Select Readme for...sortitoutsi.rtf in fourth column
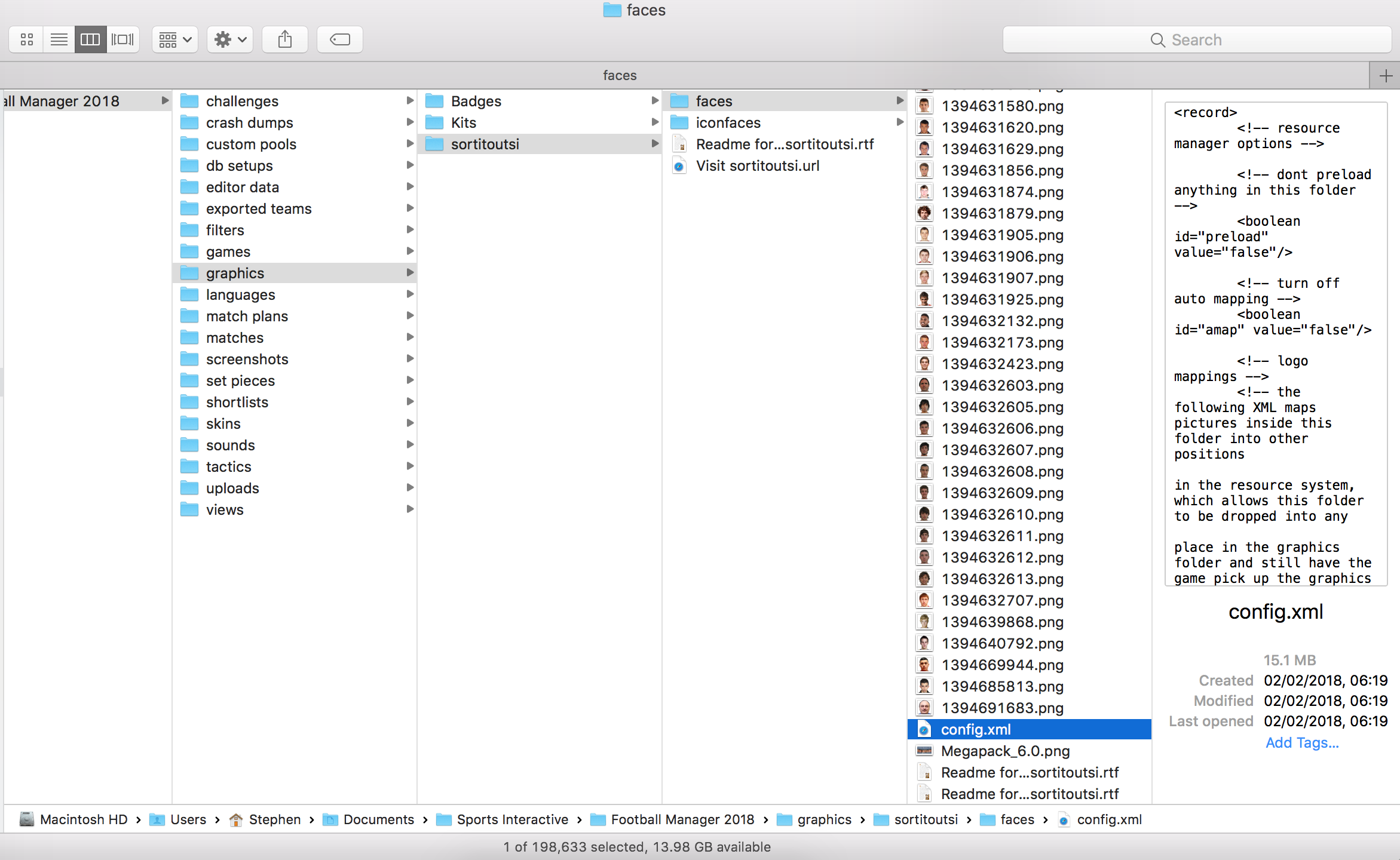The height and width of the screenshot is (860, 1400). [x=786, y=144]
